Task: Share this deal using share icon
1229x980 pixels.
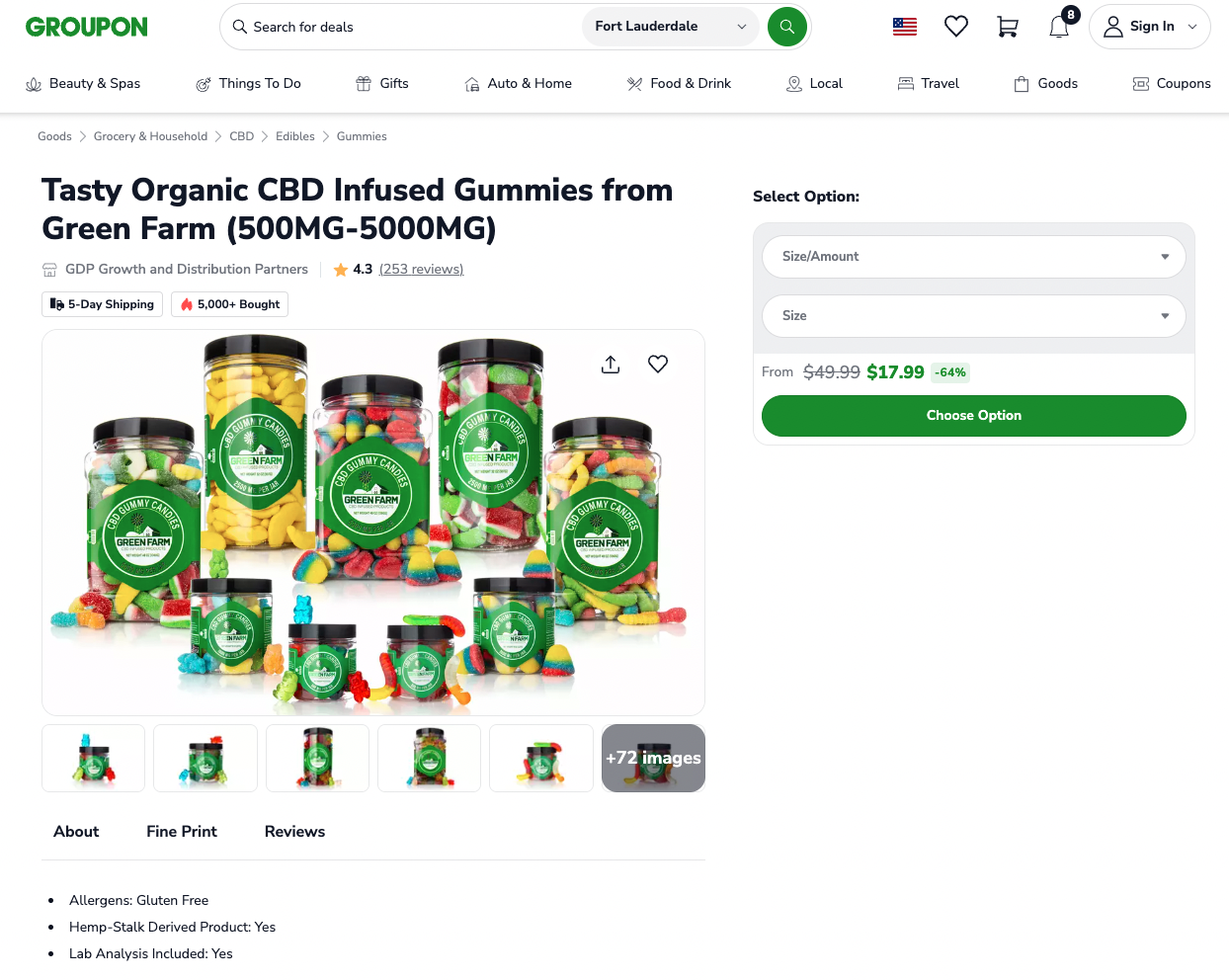Action: [611, 365]
